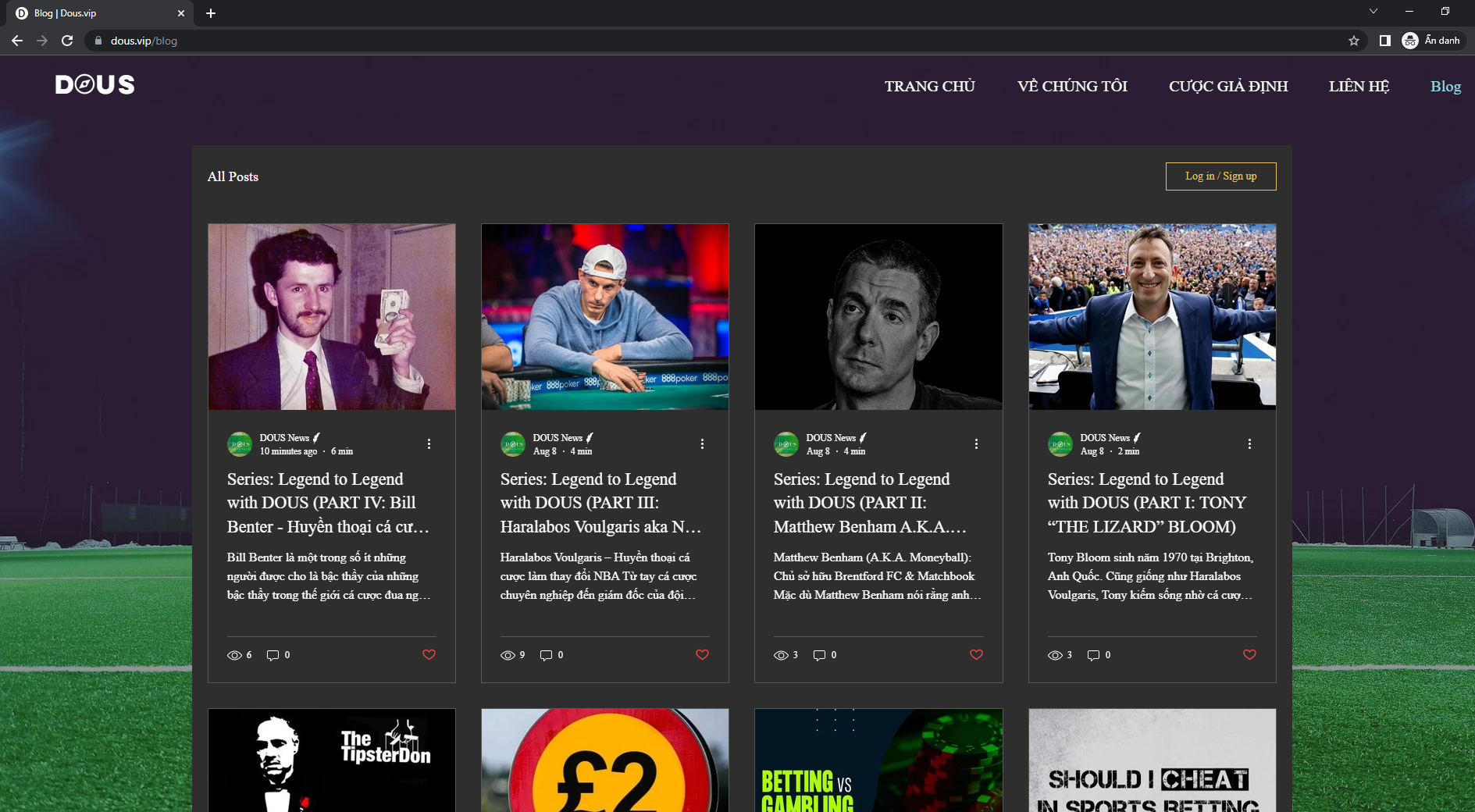Select the All Posts category tab

[x=233, y=176]
